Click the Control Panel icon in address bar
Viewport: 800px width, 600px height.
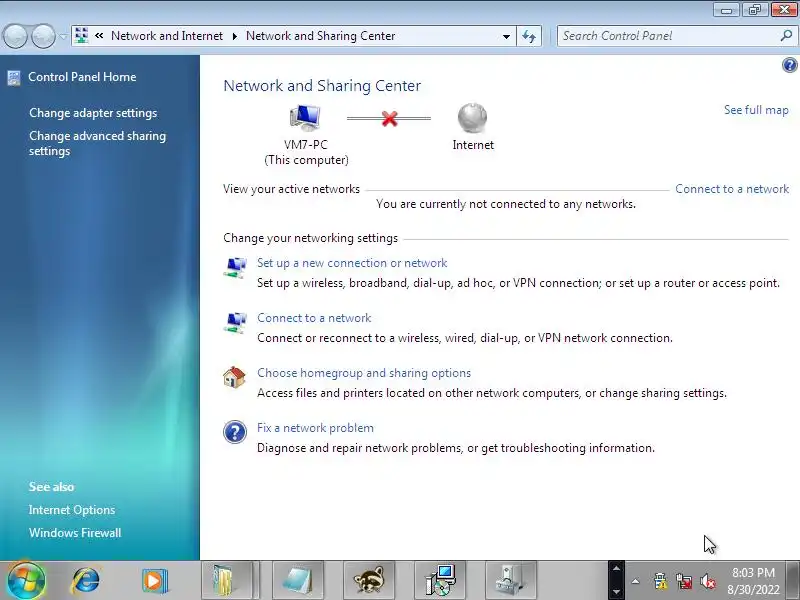point(81,36)
